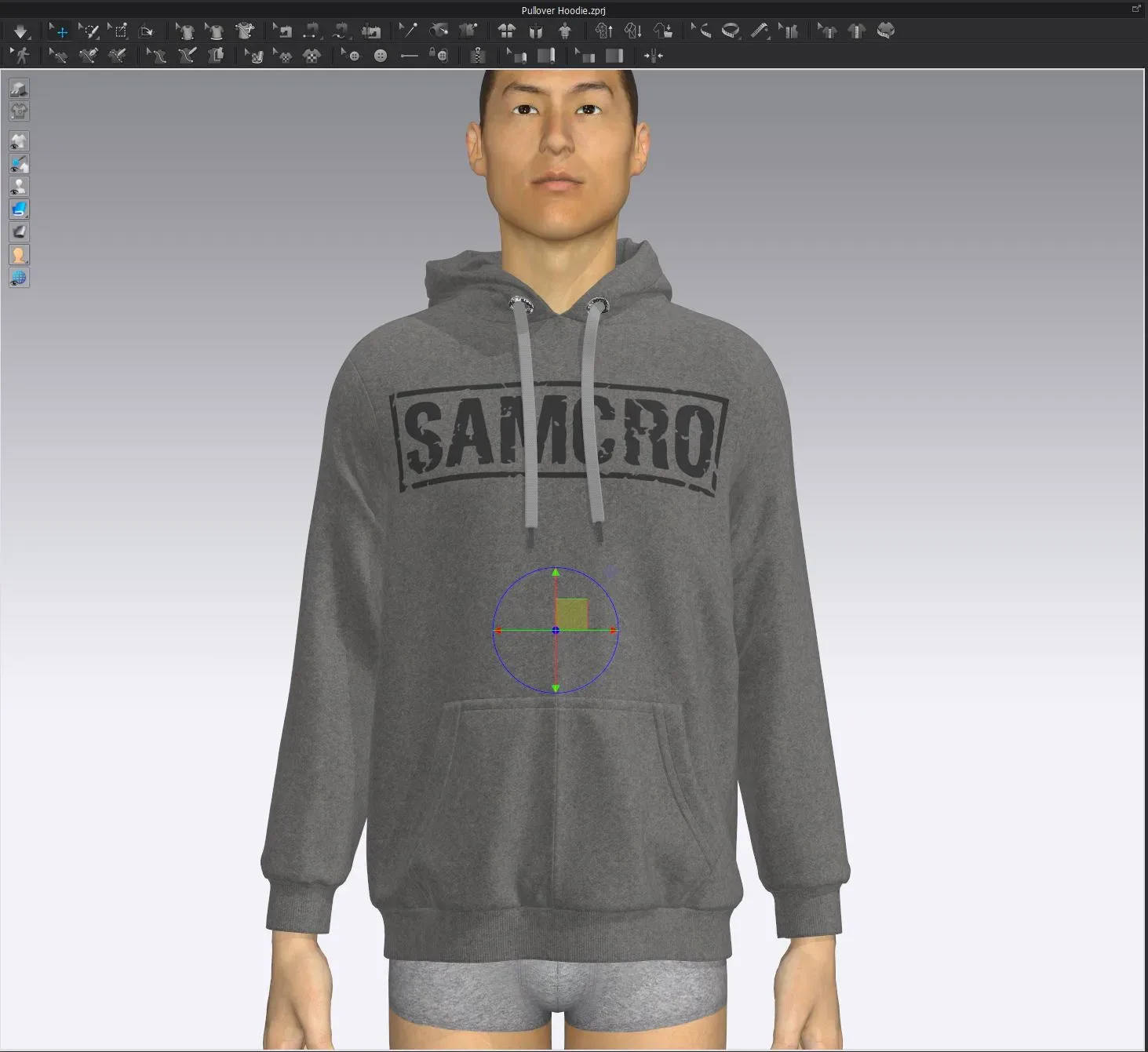Start the Simulate tool (down arrow)
Viewport: 1148px width, 1052px height.
coord(20,31)
